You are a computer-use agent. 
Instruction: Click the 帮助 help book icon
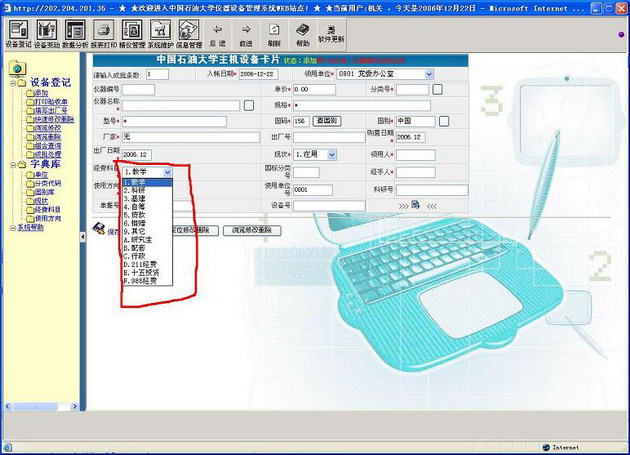[x=302, y=32]
